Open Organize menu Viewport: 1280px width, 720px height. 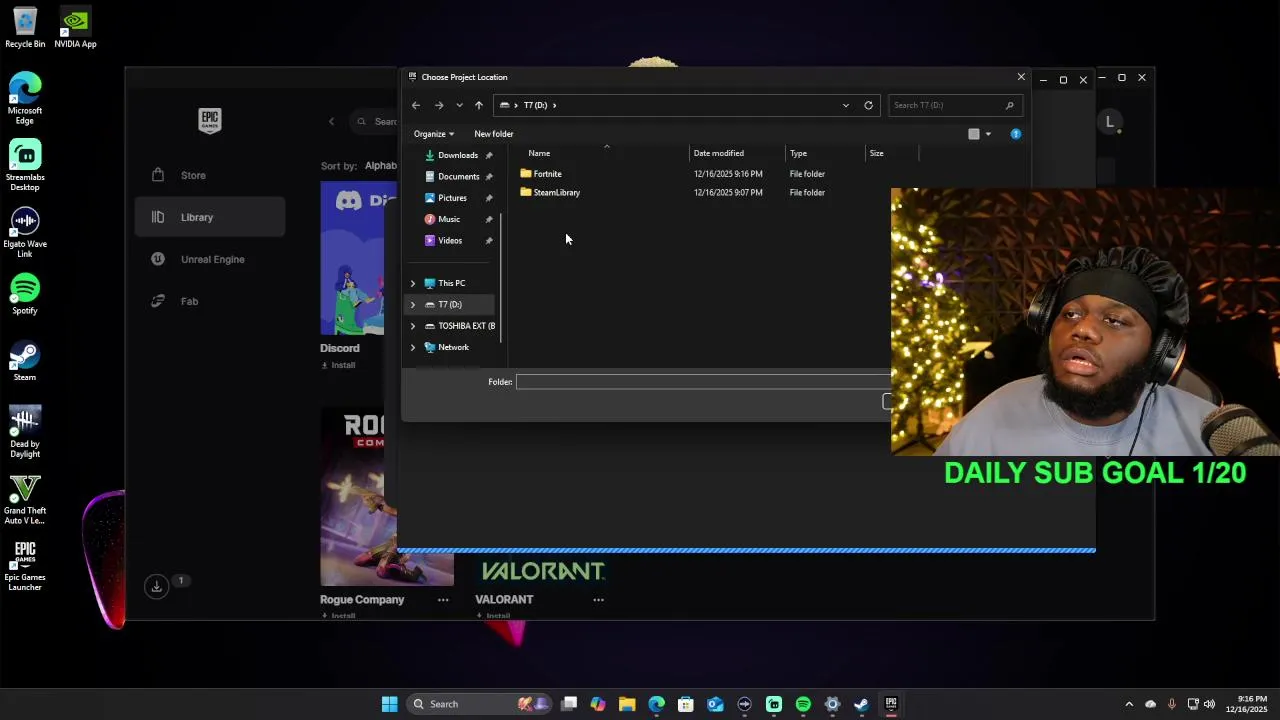[434, 134]
